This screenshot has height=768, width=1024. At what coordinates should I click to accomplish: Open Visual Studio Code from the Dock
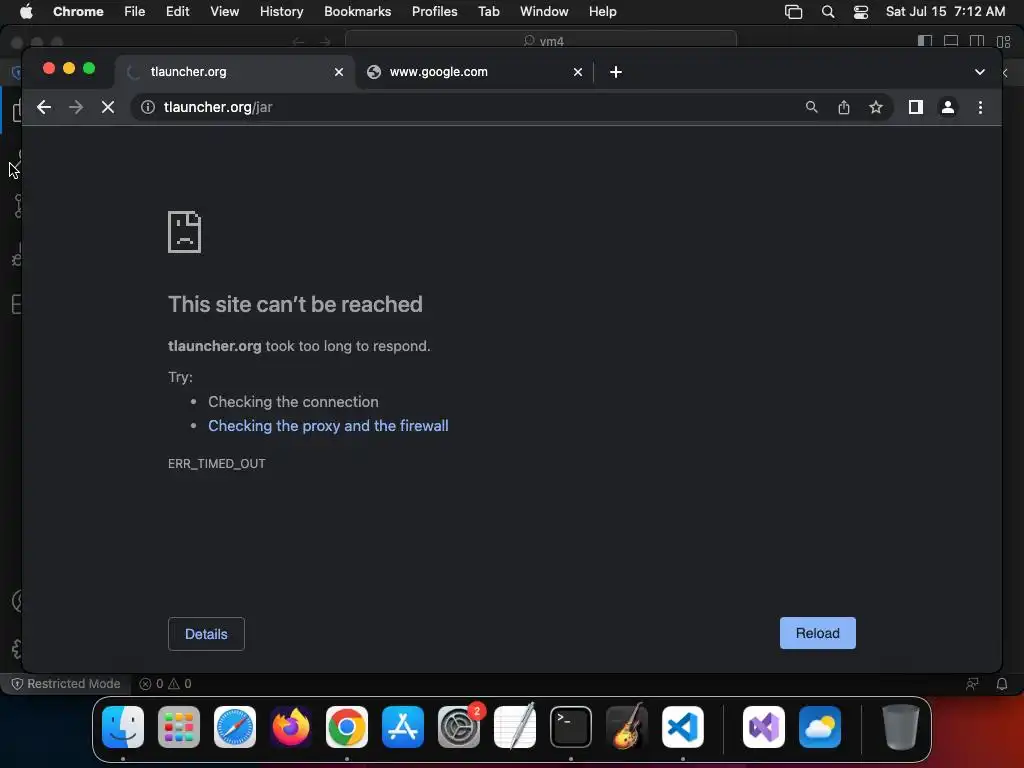(x=683, y=727)
